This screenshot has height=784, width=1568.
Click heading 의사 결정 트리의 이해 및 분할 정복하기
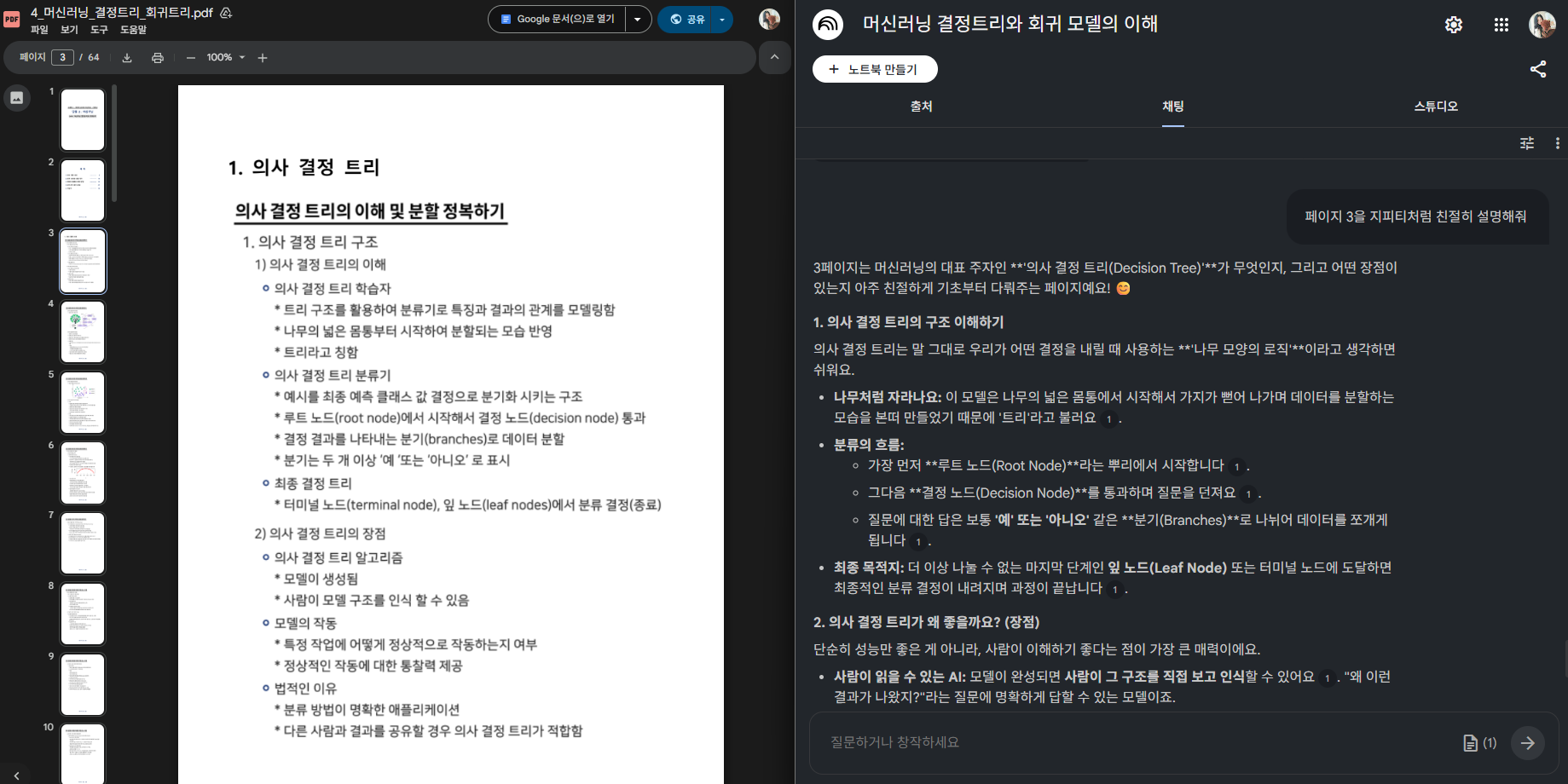(x=370, y=210)
